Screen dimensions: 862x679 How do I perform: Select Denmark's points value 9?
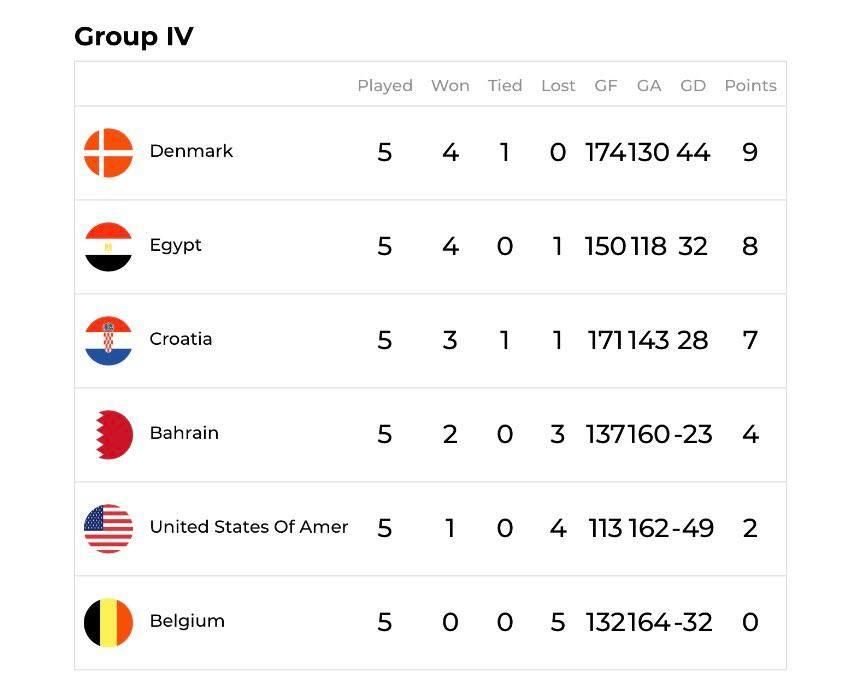click(750, 152)
